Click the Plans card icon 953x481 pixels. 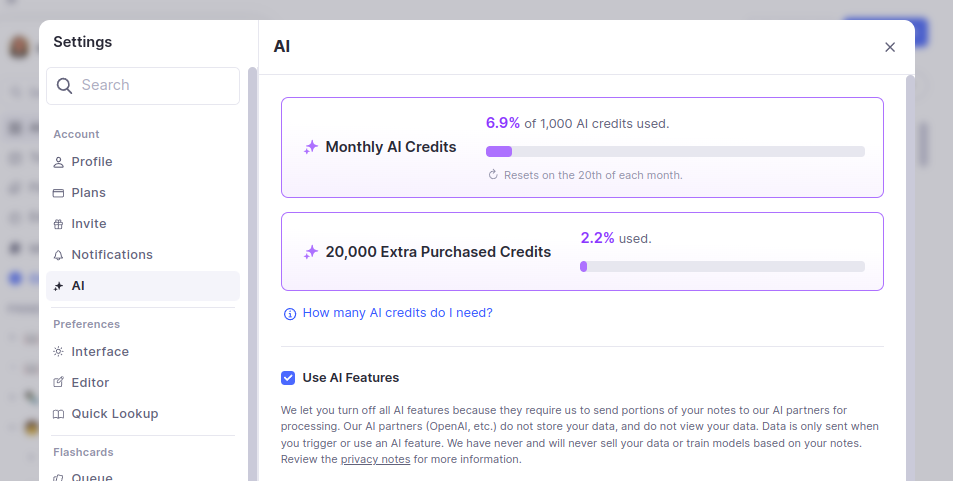pos(59,193)
